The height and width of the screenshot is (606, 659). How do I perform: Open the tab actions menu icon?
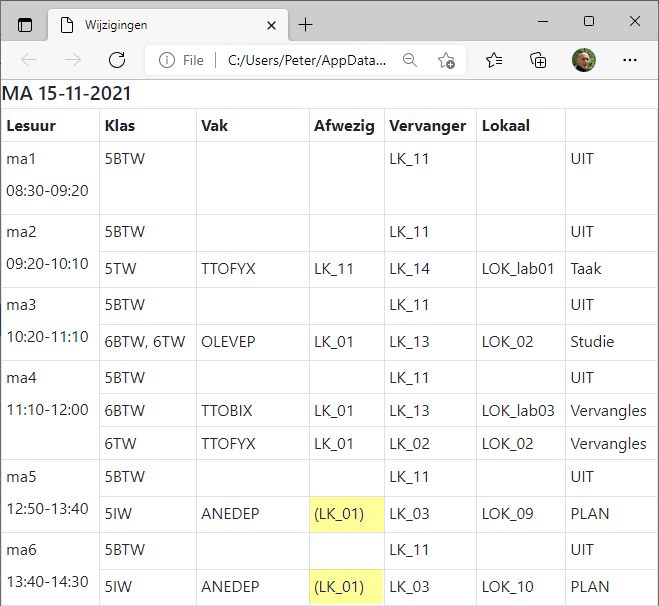[25, 25]
